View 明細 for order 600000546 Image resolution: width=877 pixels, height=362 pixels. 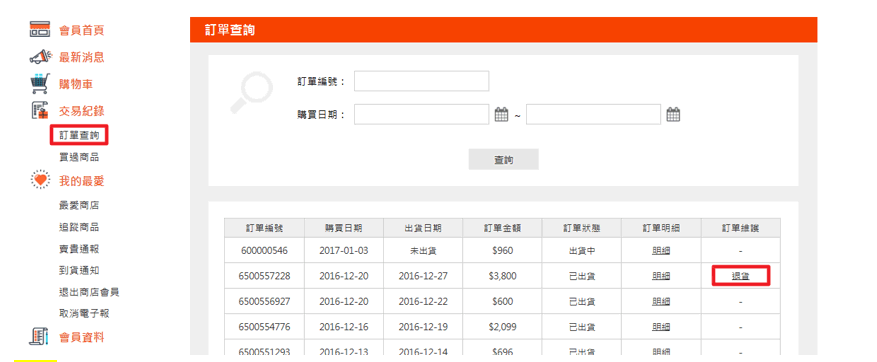(x=661, y=251)
